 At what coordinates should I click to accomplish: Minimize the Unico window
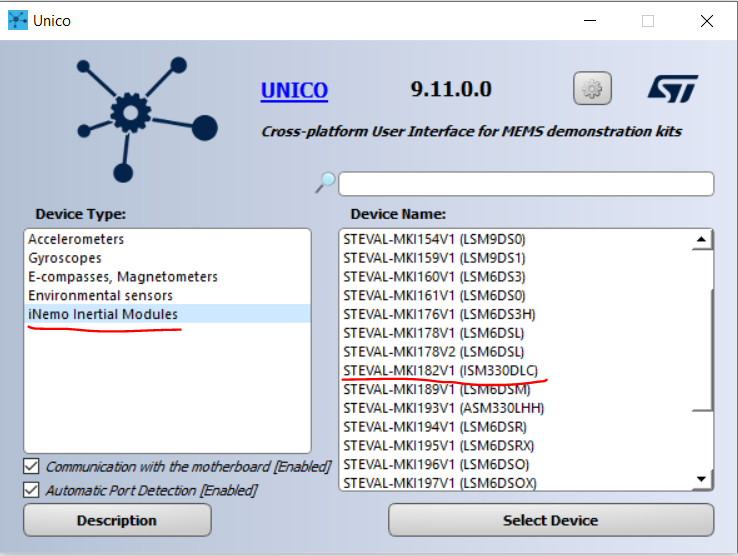pyautogui.click(x=590, y=21)
